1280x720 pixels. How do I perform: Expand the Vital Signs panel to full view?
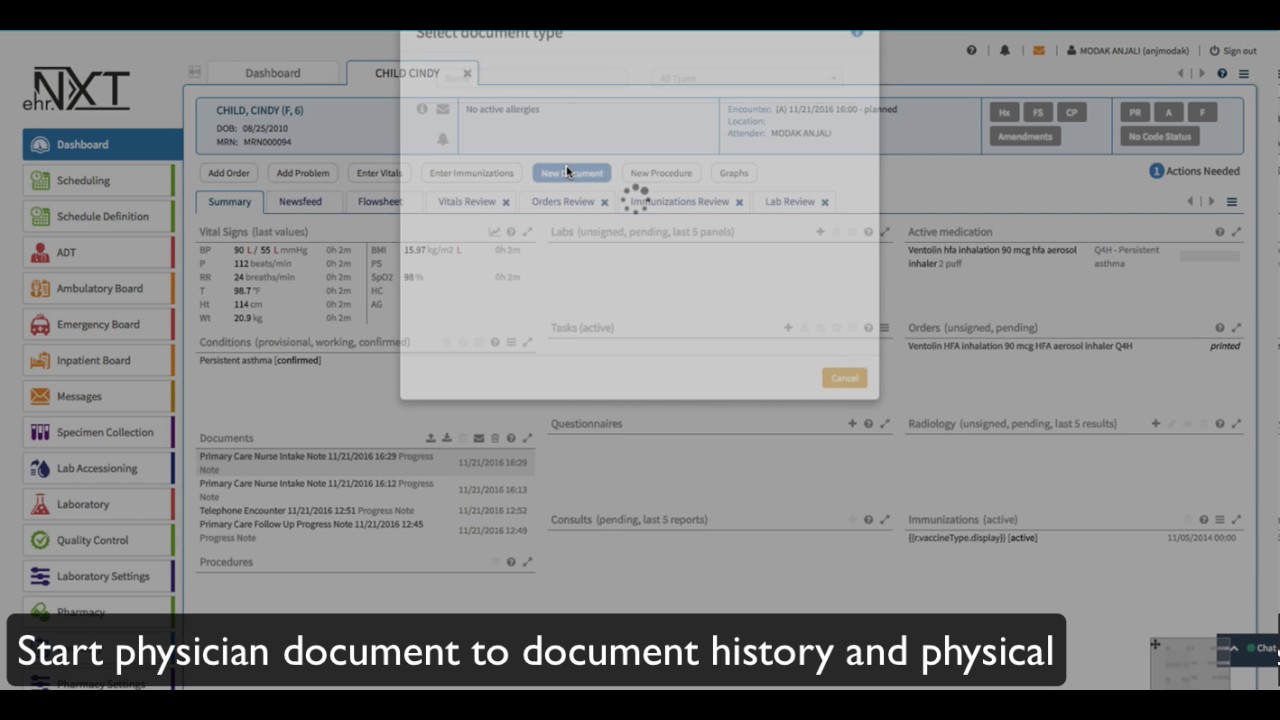527,232
